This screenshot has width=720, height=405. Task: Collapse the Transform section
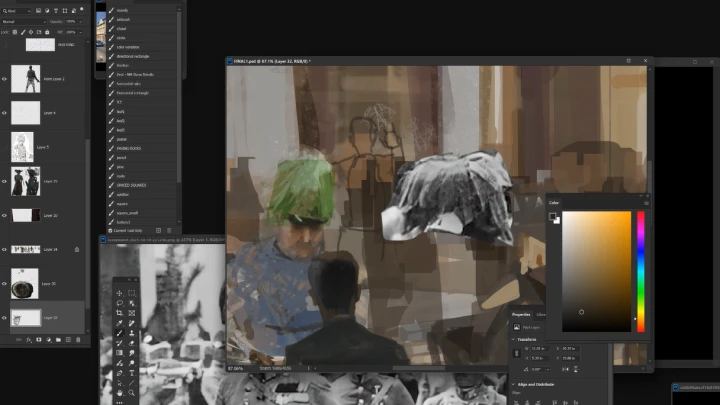point(513,339)
